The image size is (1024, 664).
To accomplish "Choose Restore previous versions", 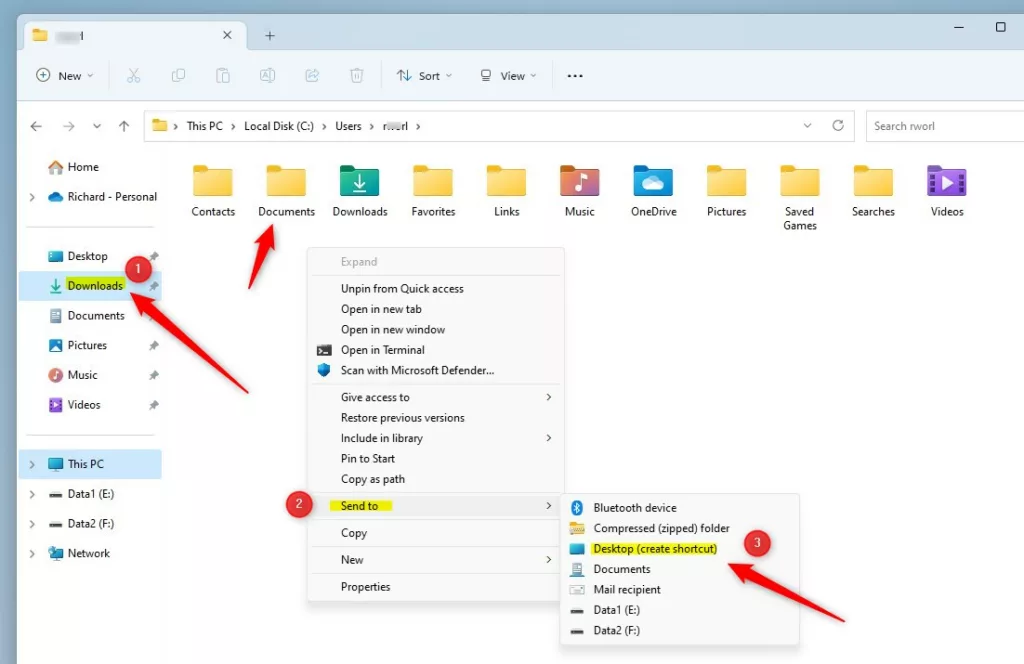I will pos(435,418).
